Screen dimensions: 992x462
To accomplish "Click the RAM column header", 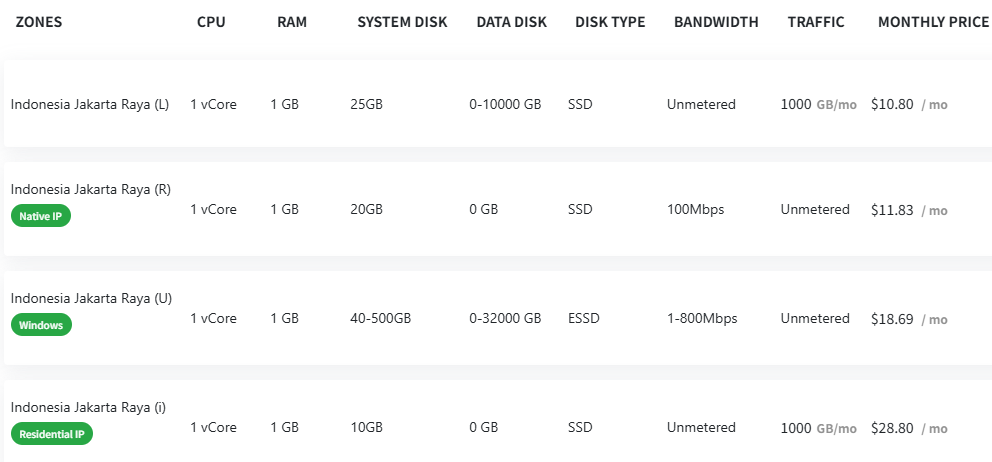I will point(292,22).
